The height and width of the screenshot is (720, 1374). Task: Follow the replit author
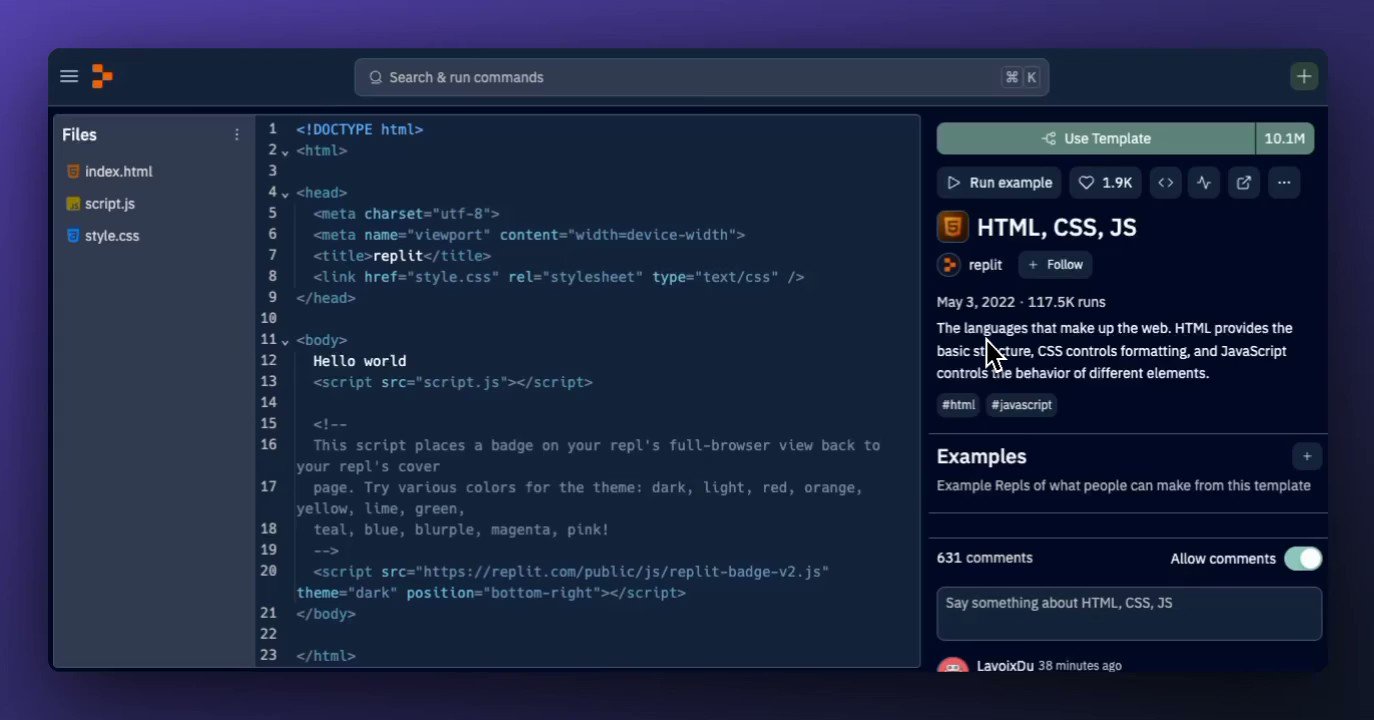click(1055, 265)
